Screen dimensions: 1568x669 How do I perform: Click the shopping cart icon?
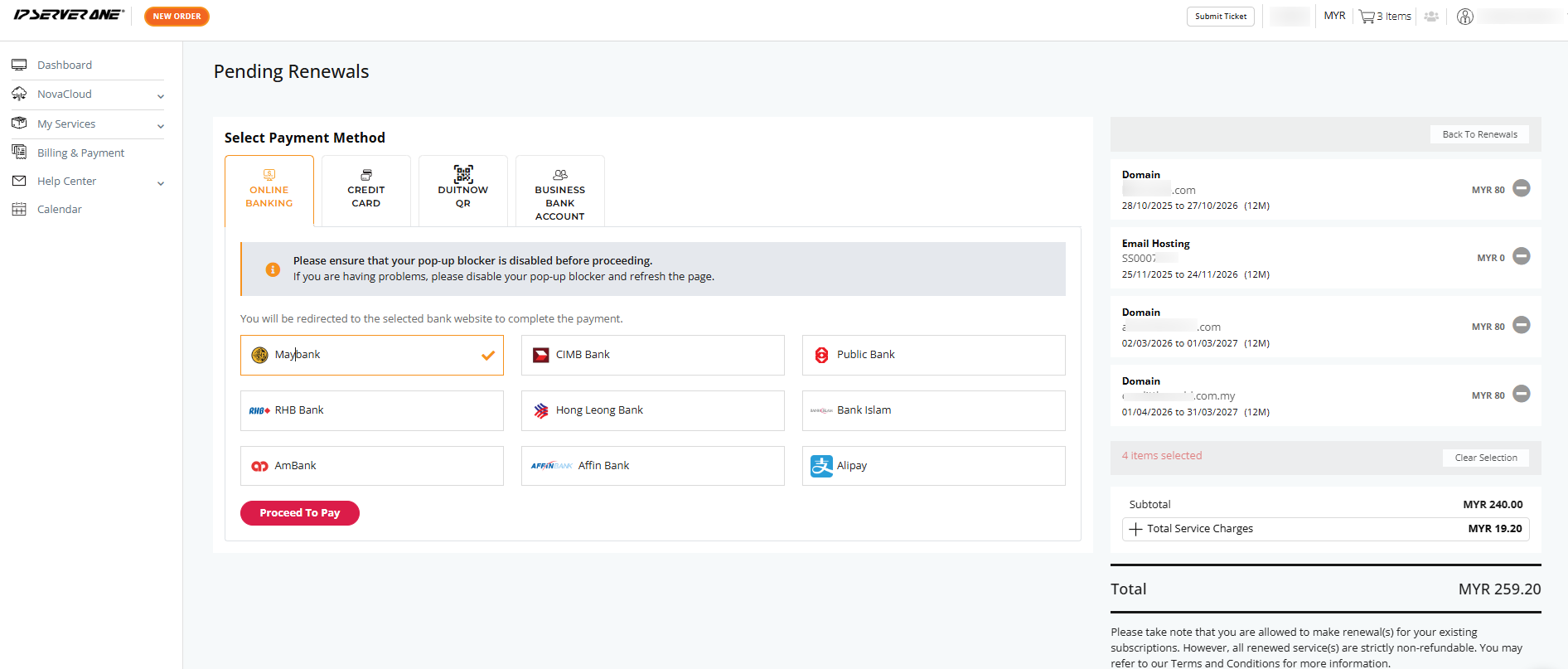click(1367, 17)
